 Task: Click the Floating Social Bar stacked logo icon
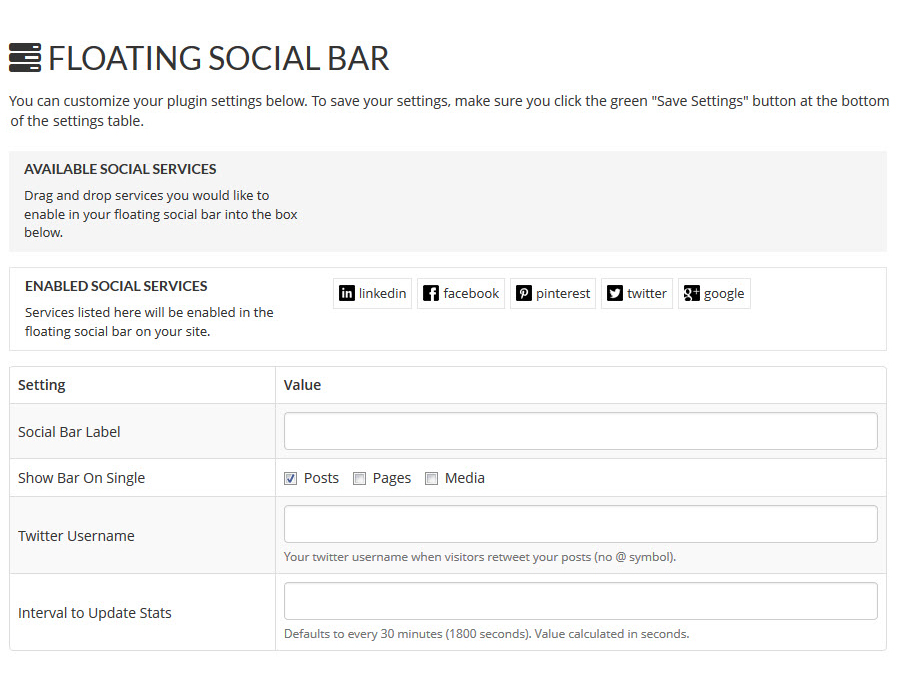coord(25,58)
